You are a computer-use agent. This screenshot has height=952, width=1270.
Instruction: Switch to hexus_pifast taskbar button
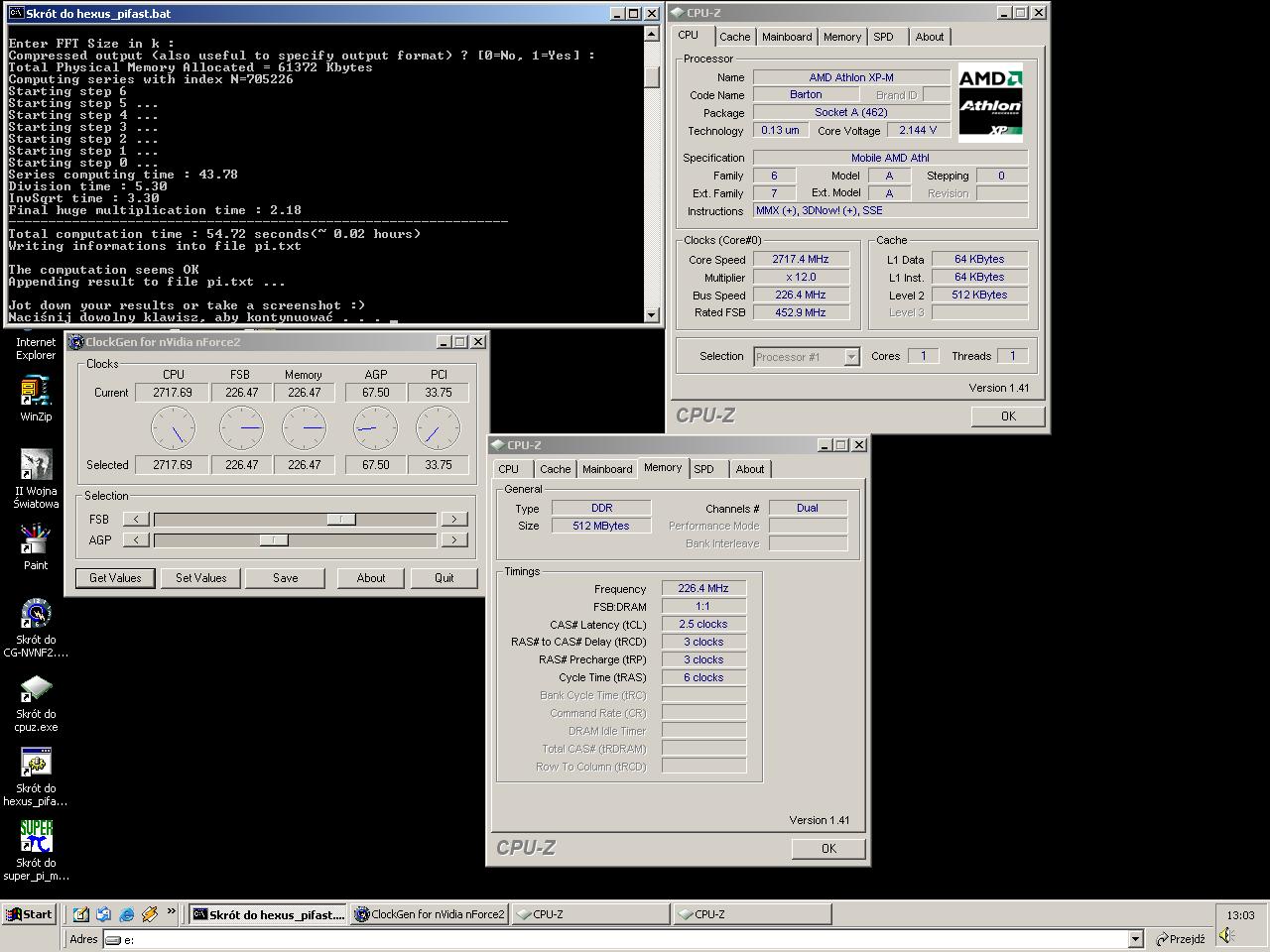(269, 914)
